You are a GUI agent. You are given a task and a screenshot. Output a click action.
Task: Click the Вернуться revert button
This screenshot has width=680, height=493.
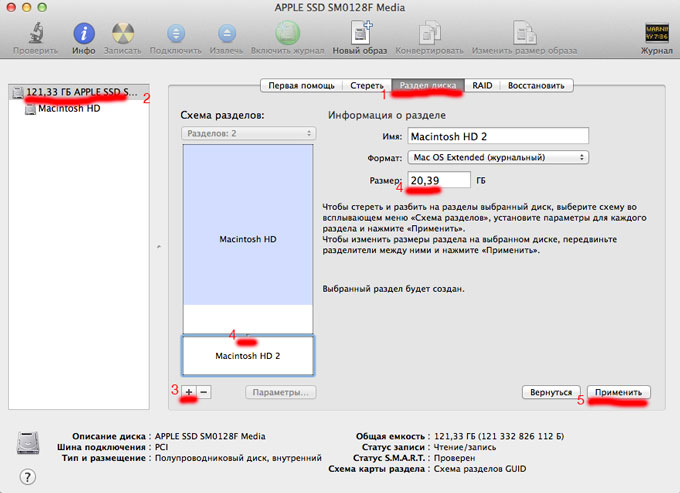(551, 392)
